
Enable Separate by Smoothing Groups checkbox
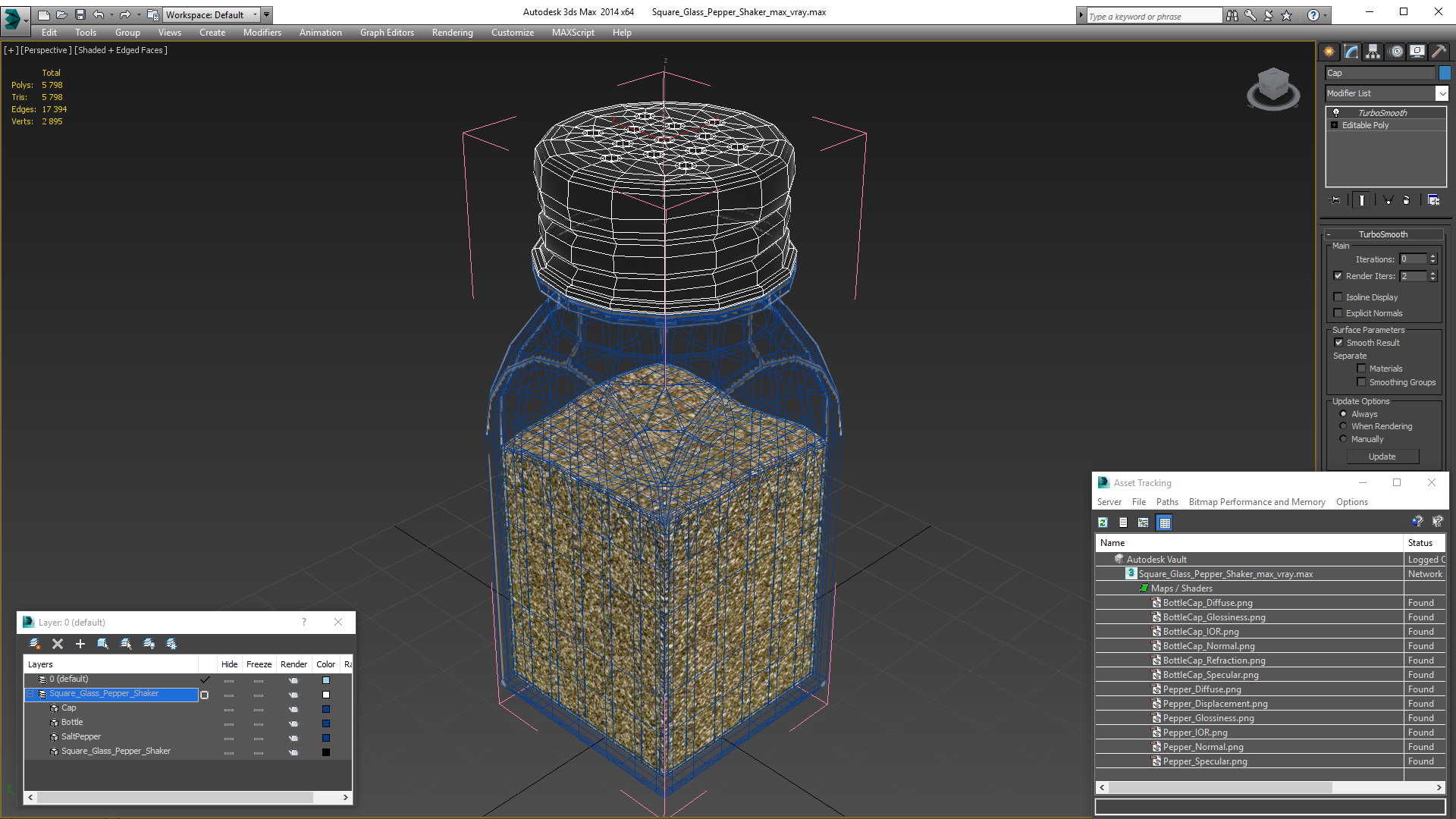1361,382
